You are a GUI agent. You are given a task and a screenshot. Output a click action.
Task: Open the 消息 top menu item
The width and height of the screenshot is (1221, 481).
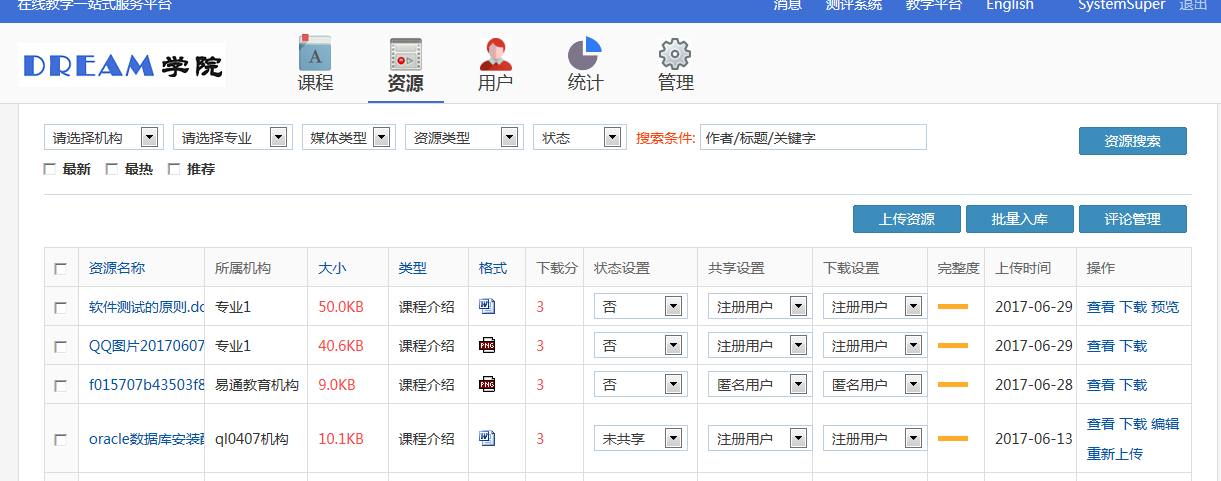[x=788, y=5]
